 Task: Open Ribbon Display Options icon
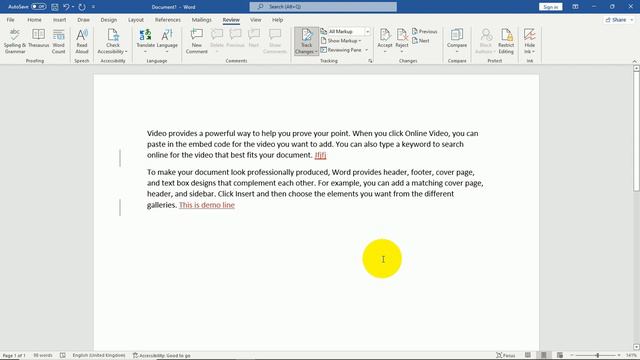(x=575, y=7)
